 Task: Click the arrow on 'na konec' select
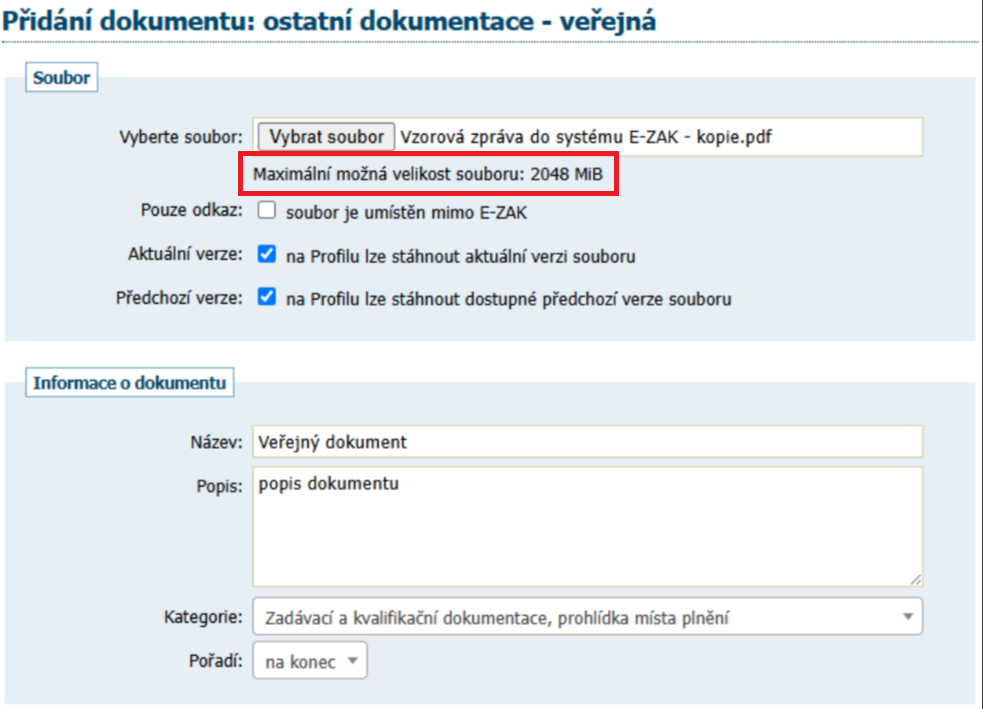coord(352,661)
